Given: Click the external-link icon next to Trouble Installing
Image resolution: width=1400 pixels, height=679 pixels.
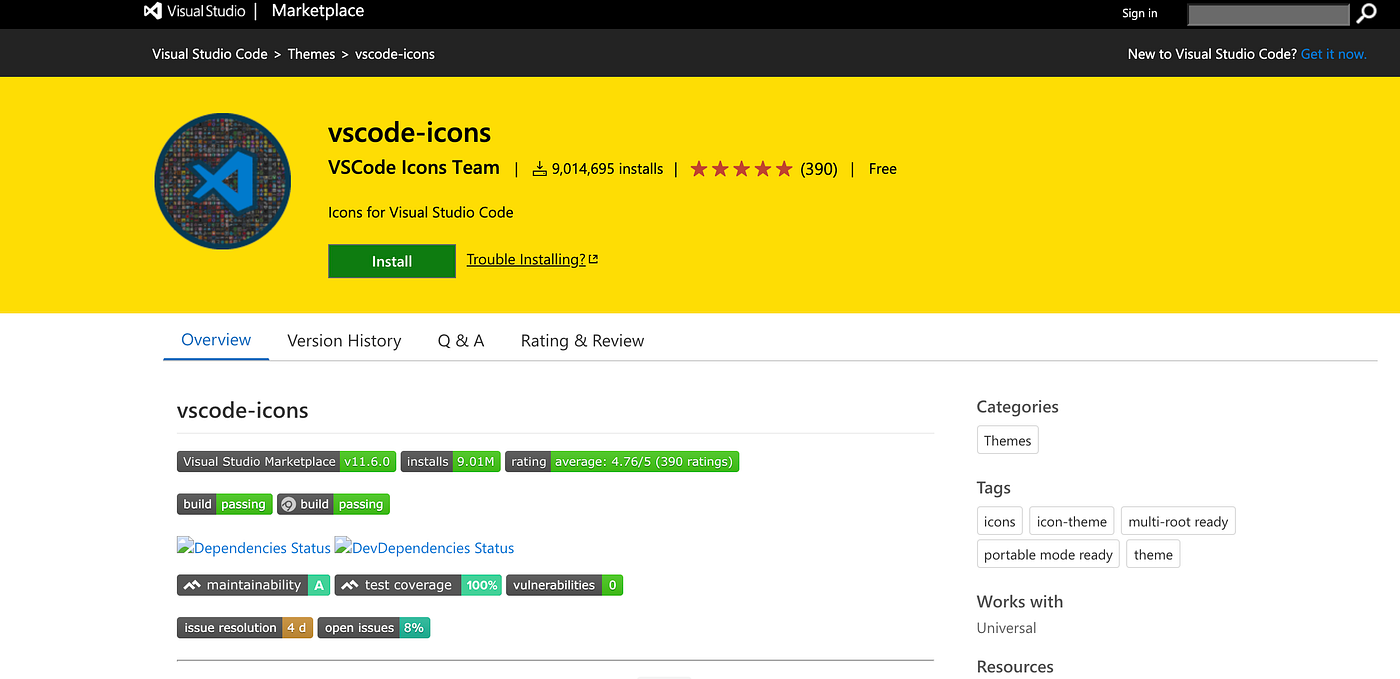Looking at the screenshot, I should [593, 257].
